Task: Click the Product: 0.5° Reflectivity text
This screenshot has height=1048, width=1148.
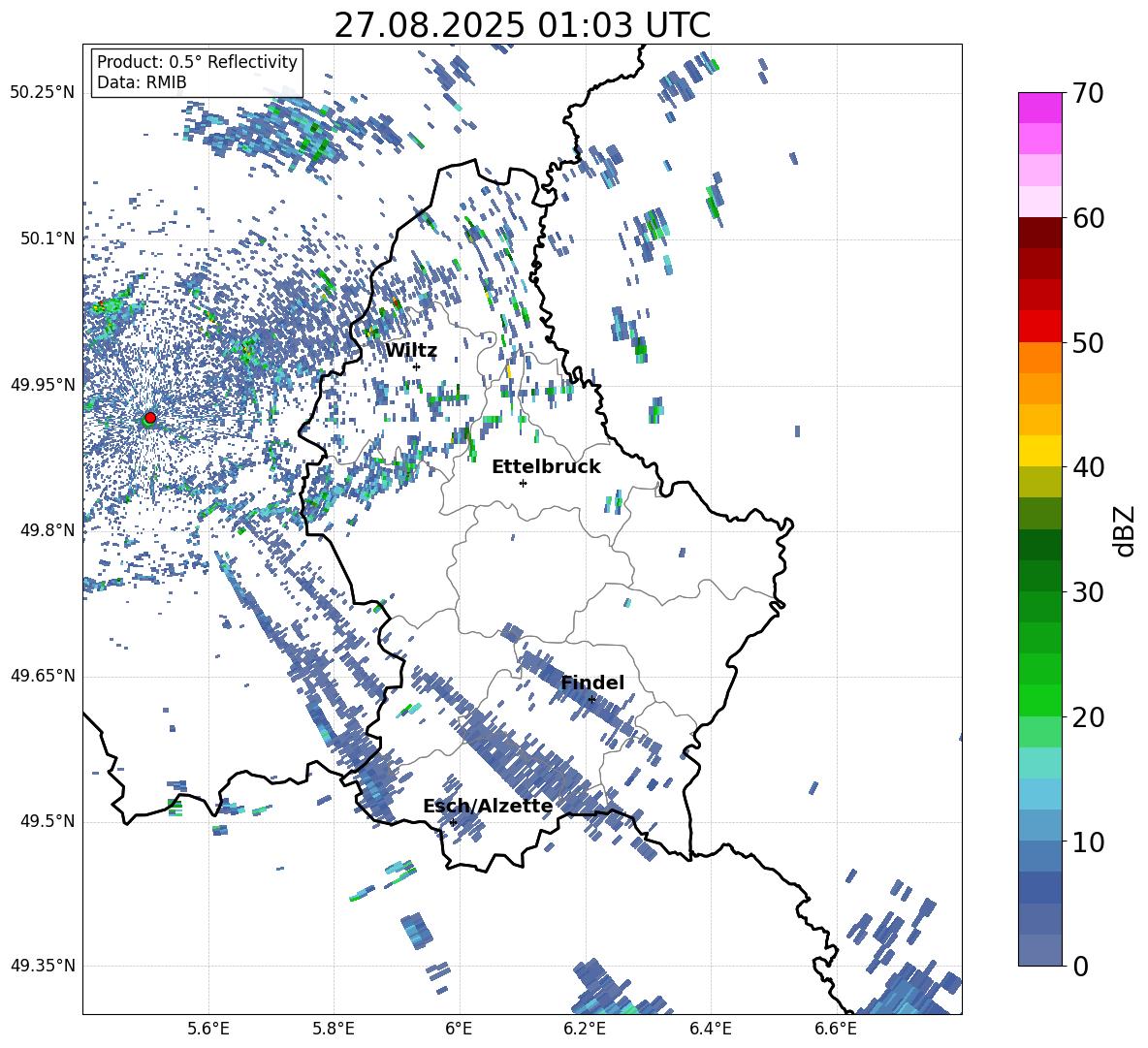Action: tap(197, 61)
